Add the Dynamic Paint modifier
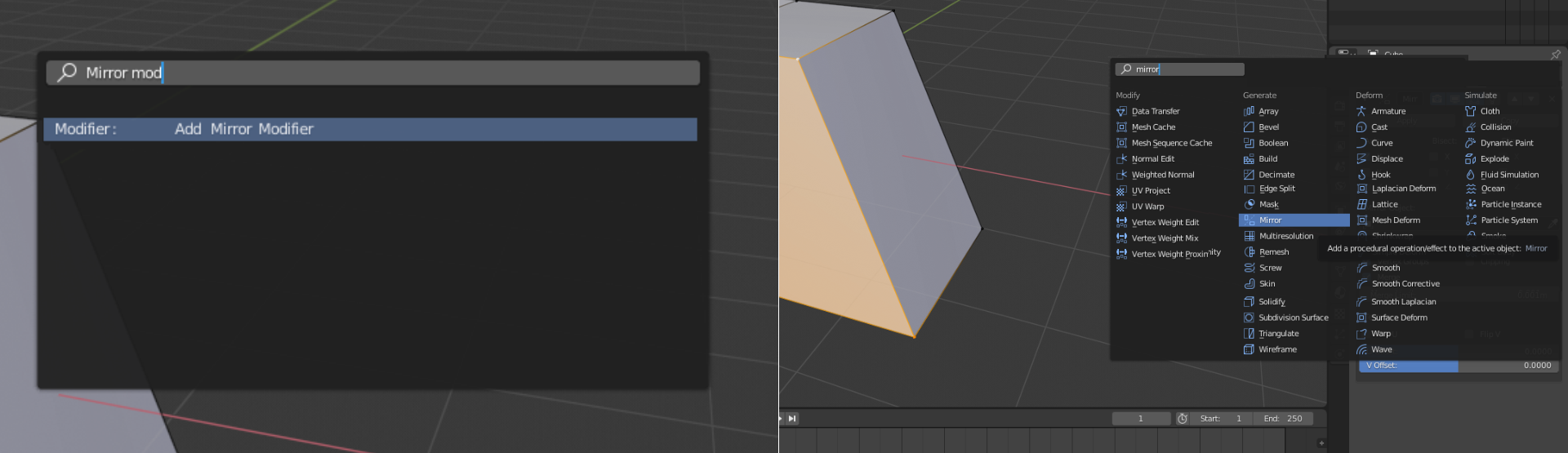This screenshot has height=453, width=1568. pos(1499,143)
